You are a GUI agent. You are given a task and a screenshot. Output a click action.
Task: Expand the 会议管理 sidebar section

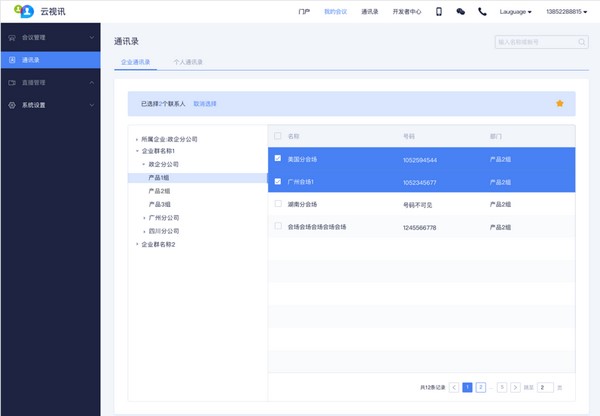[x=50, y=37]
